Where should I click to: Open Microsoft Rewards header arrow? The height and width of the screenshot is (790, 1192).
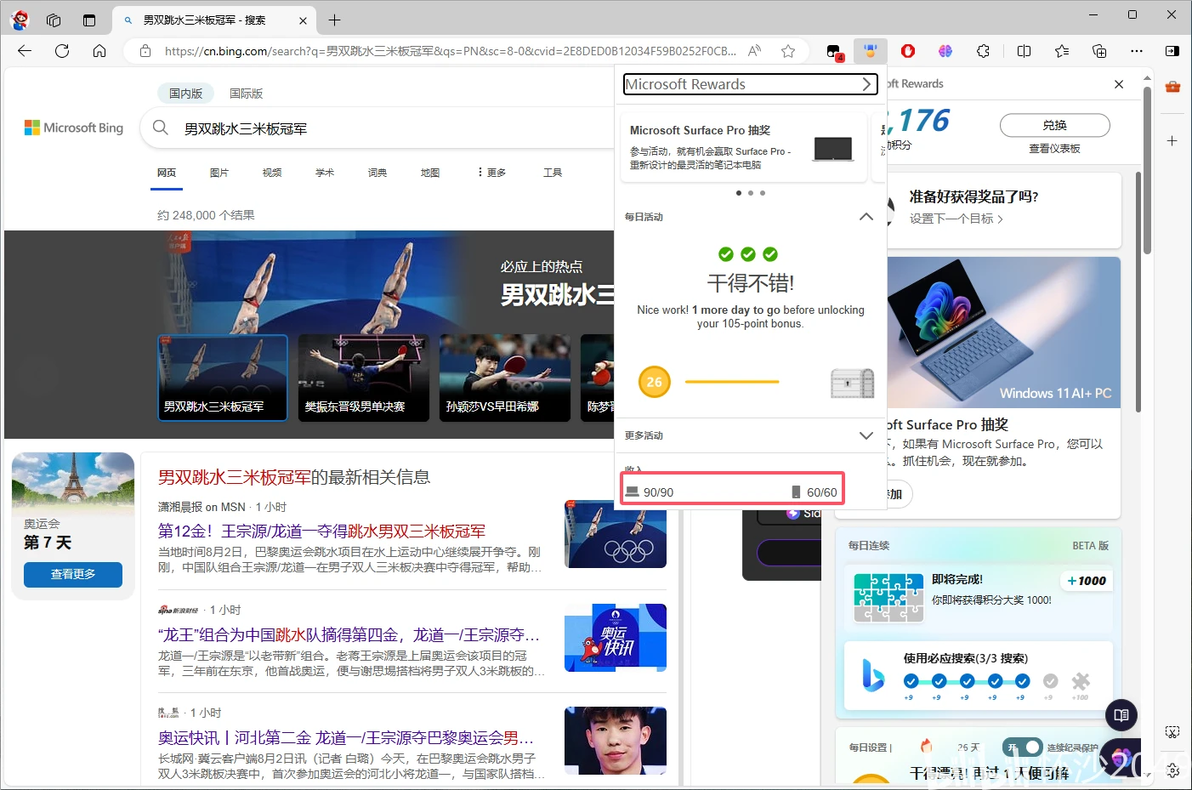(867, 84)
